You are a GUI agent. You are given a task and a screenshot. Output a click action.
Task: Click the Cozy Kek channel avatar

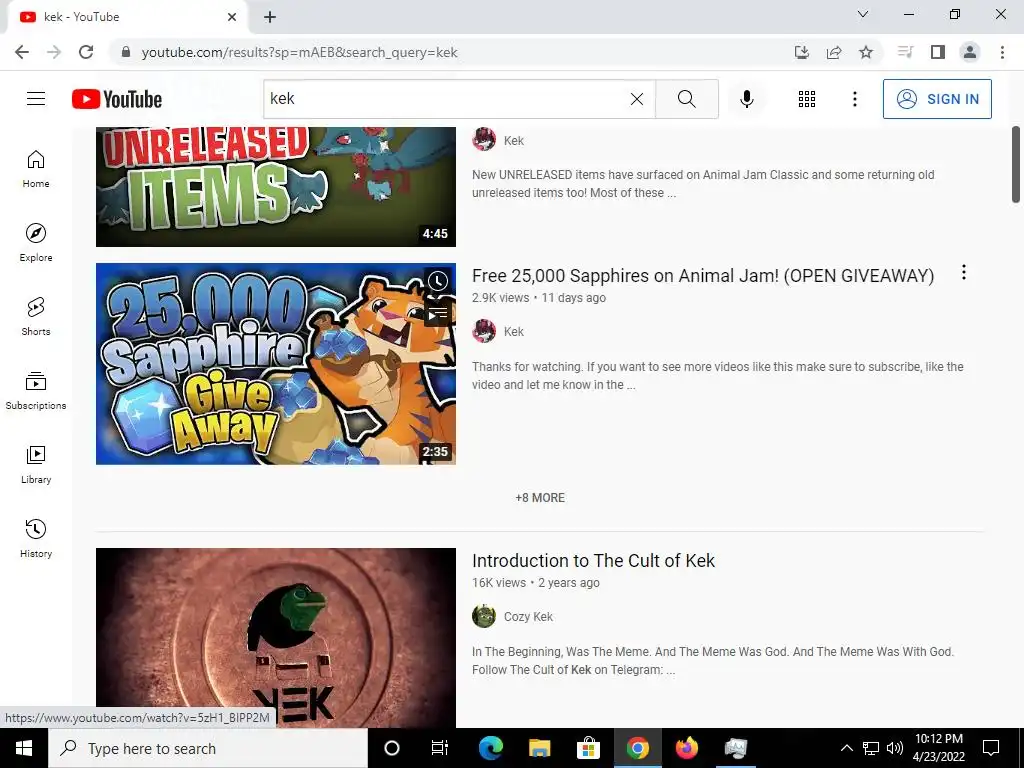click(484, 616)
